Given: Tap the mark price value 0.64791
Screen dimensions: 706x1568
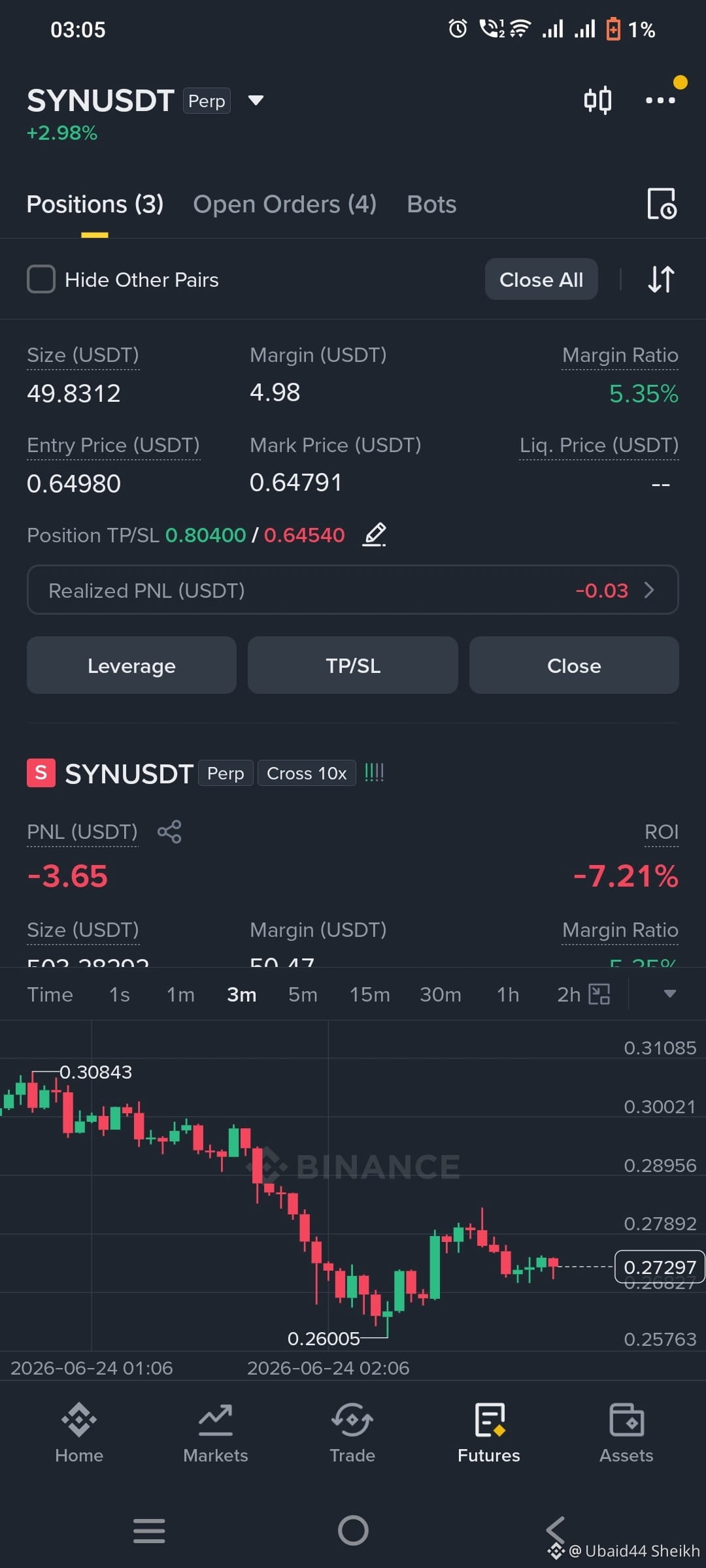Looking at the screenshot, I should (295, 483).
